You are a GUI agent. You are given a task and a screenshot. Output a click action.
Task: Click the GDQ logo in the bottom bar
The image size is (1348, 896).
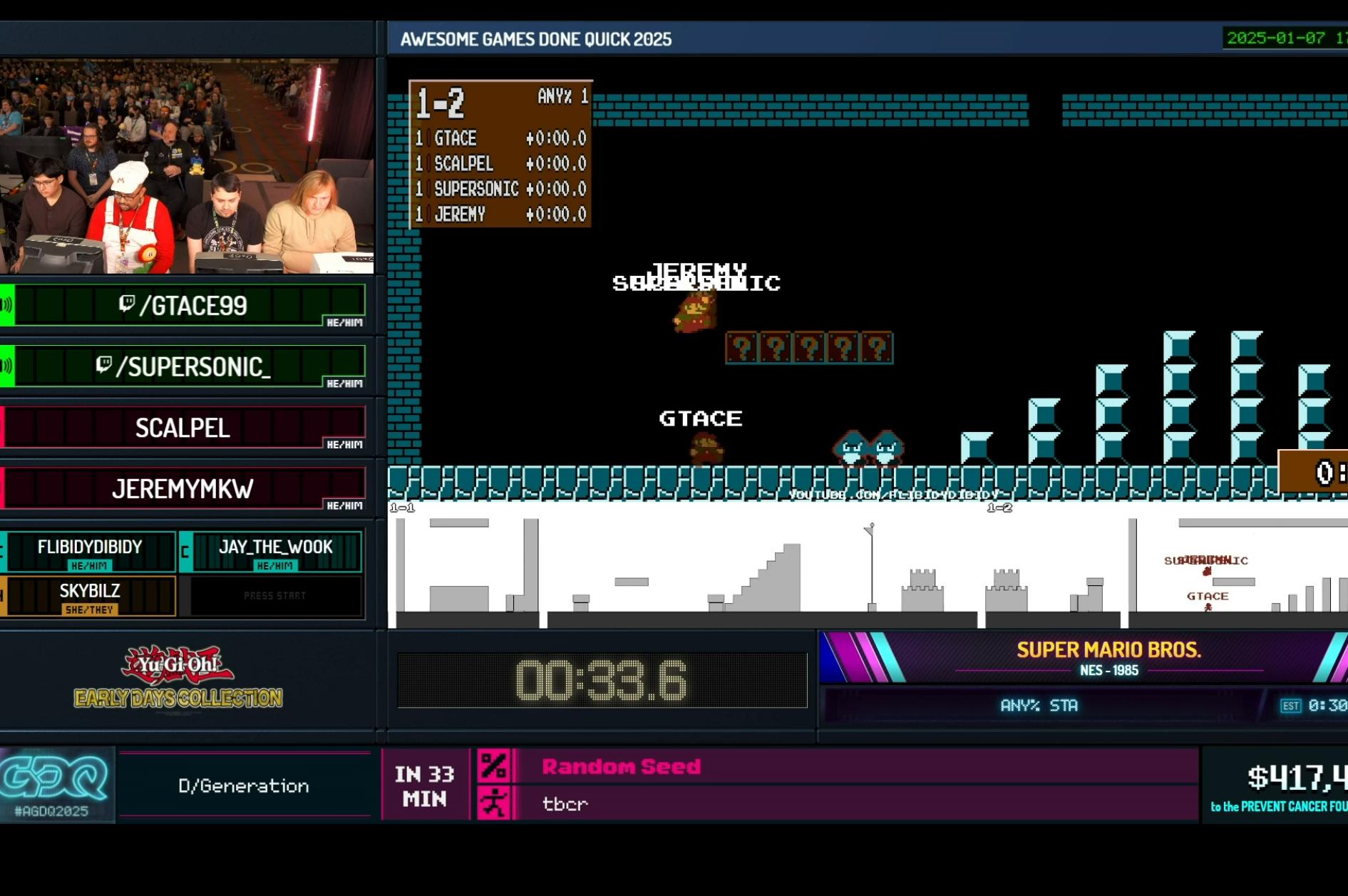tap(54, 778)
